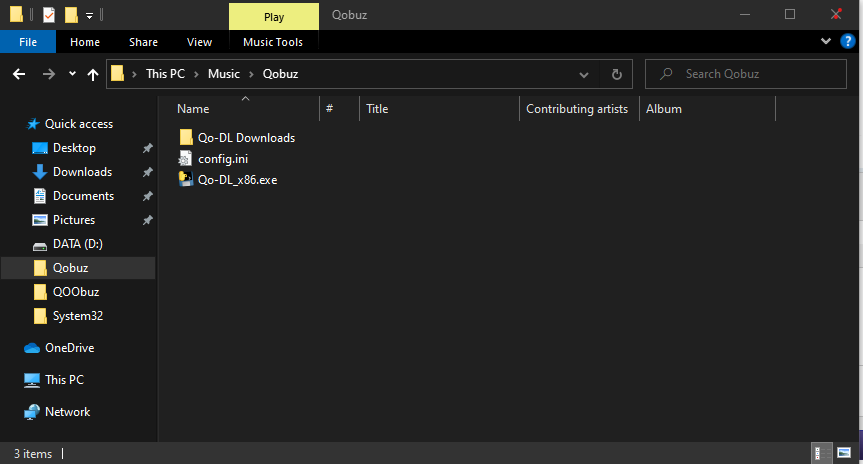Select the Qo-DL Downloads file name
The image size is (863, 464).
pyautogui.click(x=247, y=138)
